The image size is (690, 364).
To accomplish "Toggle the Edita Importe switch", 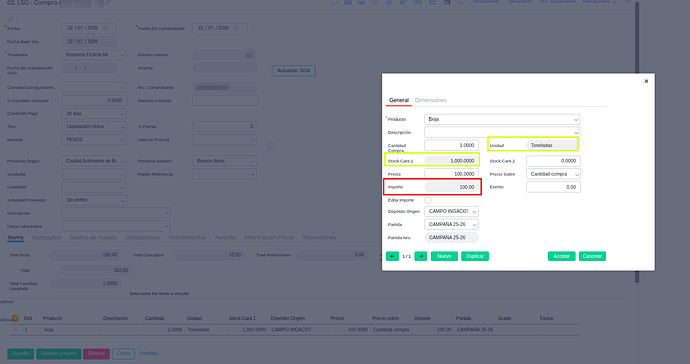I will pyautogui.click(x=428, y=200).
